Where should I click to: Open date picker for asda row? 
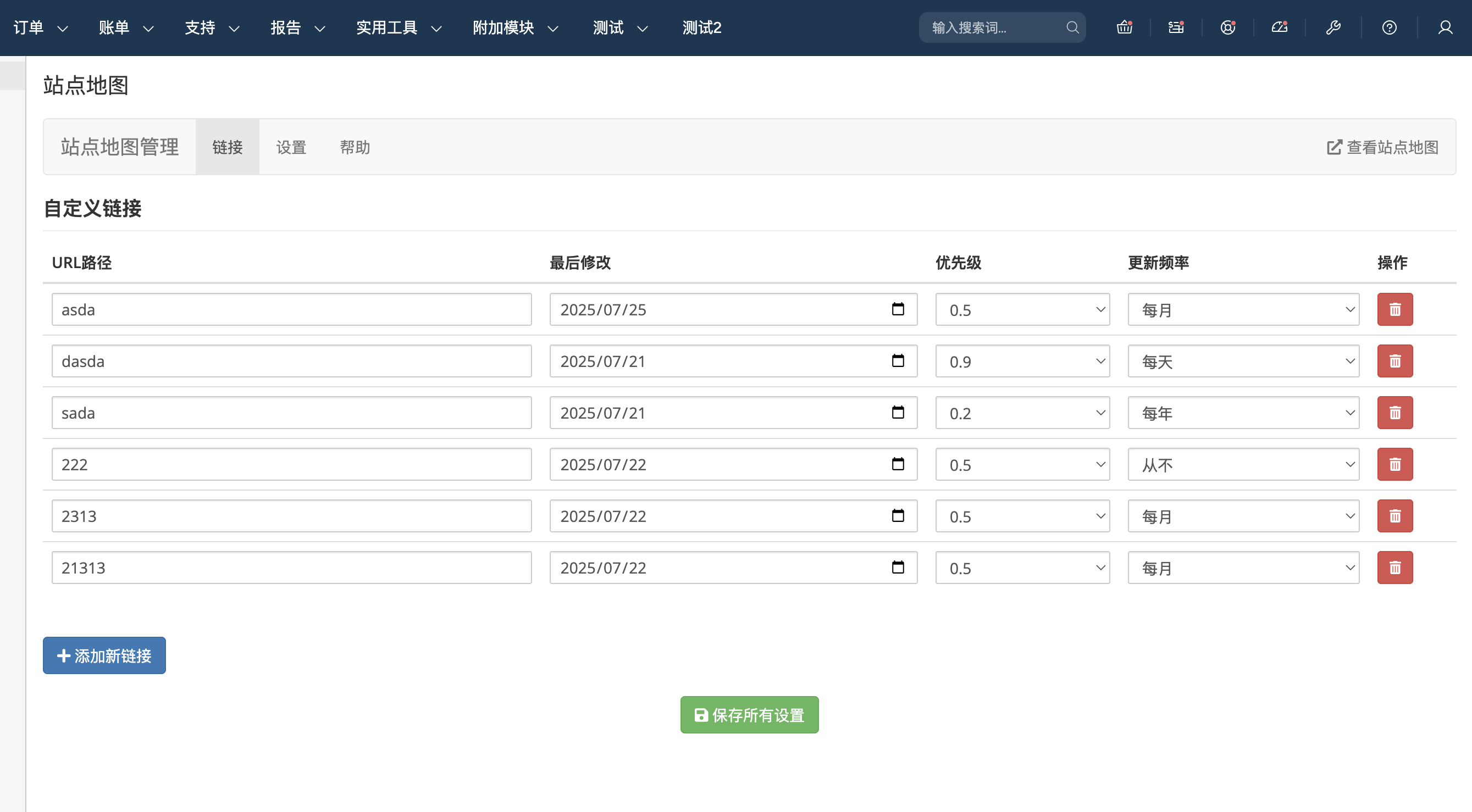[898, 309]
